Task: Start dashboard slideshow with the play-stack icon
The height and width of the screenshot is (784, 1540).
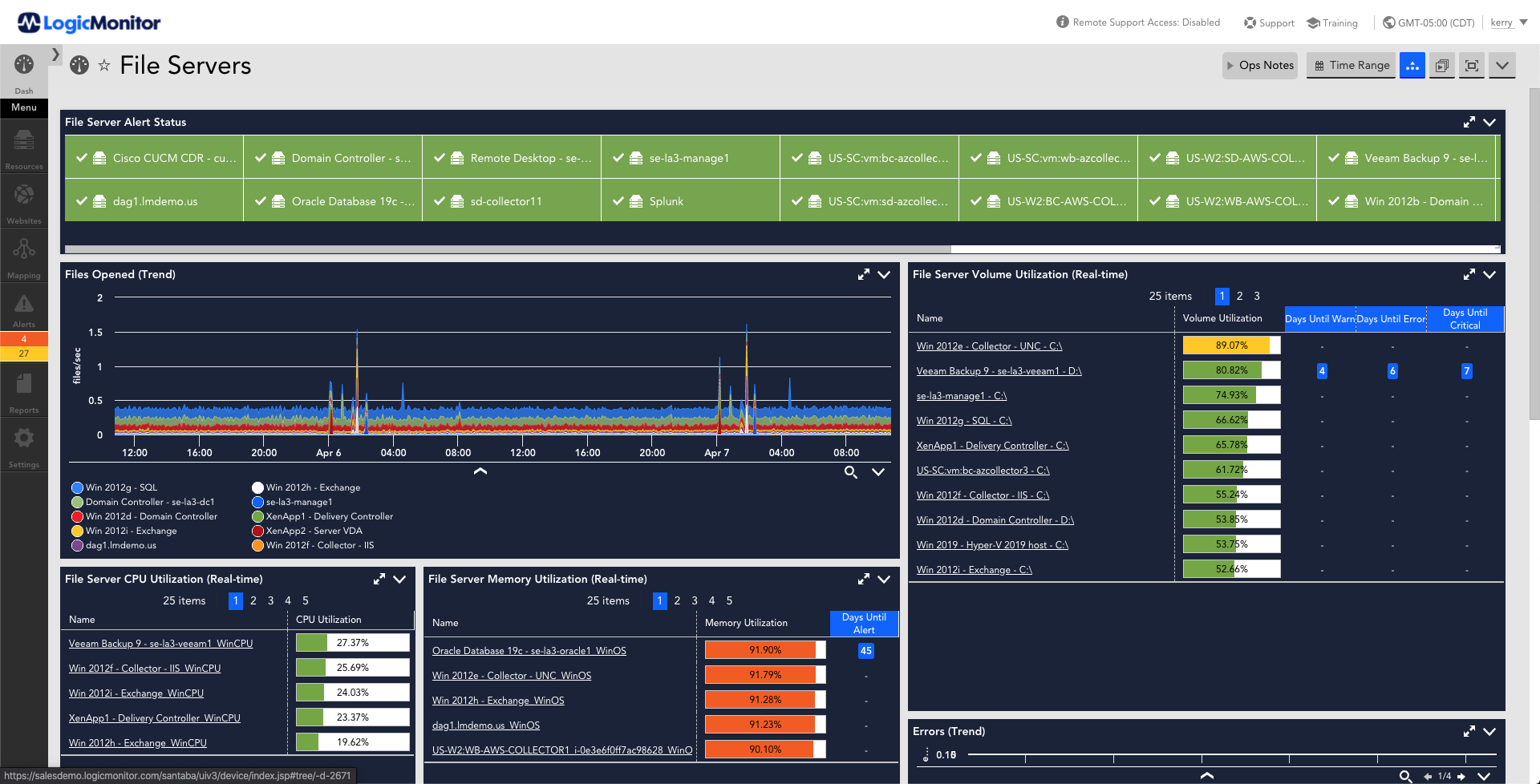Action: 1441,66
